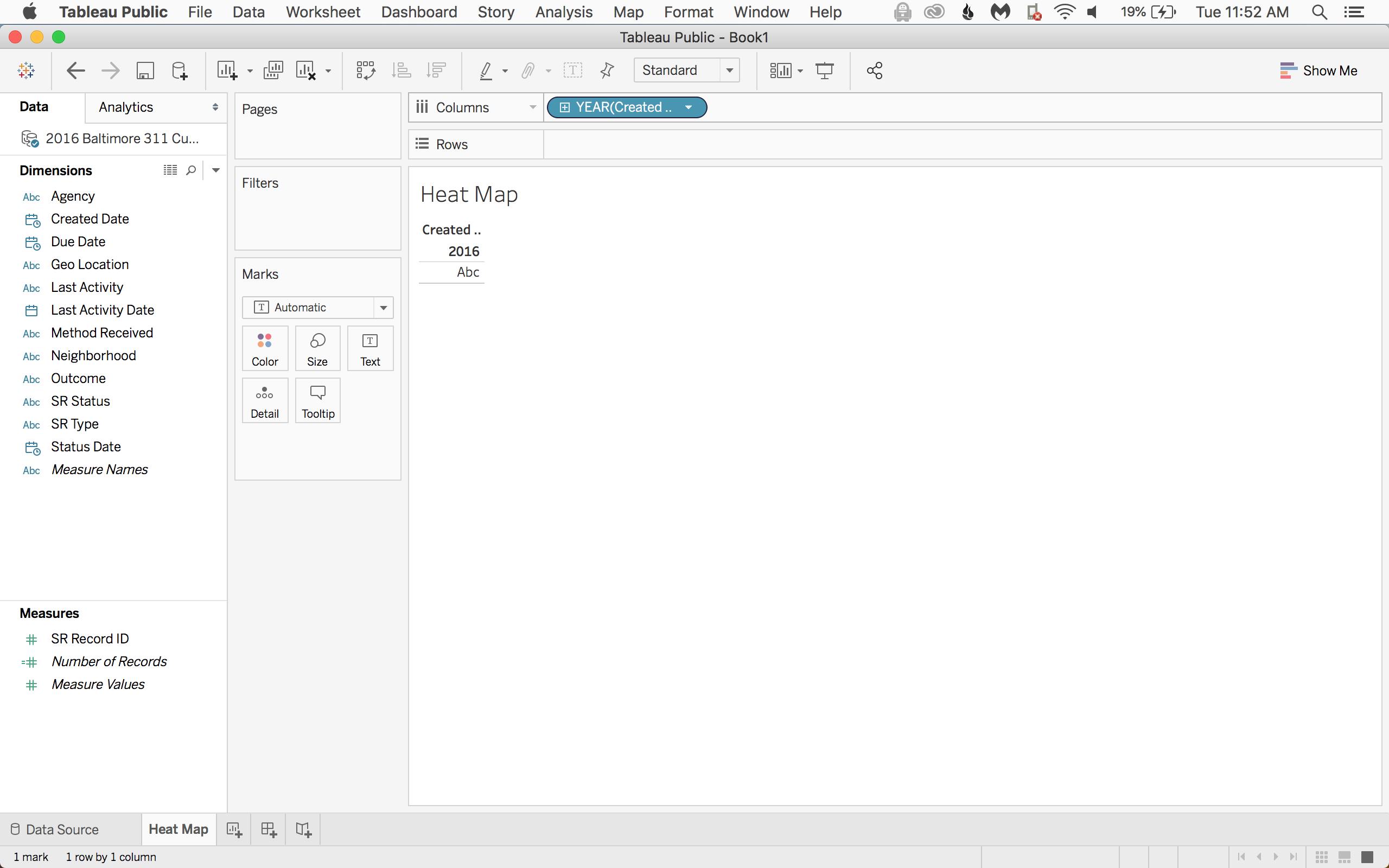
Task: Open the Format menu
Action: tap(688, 12)
